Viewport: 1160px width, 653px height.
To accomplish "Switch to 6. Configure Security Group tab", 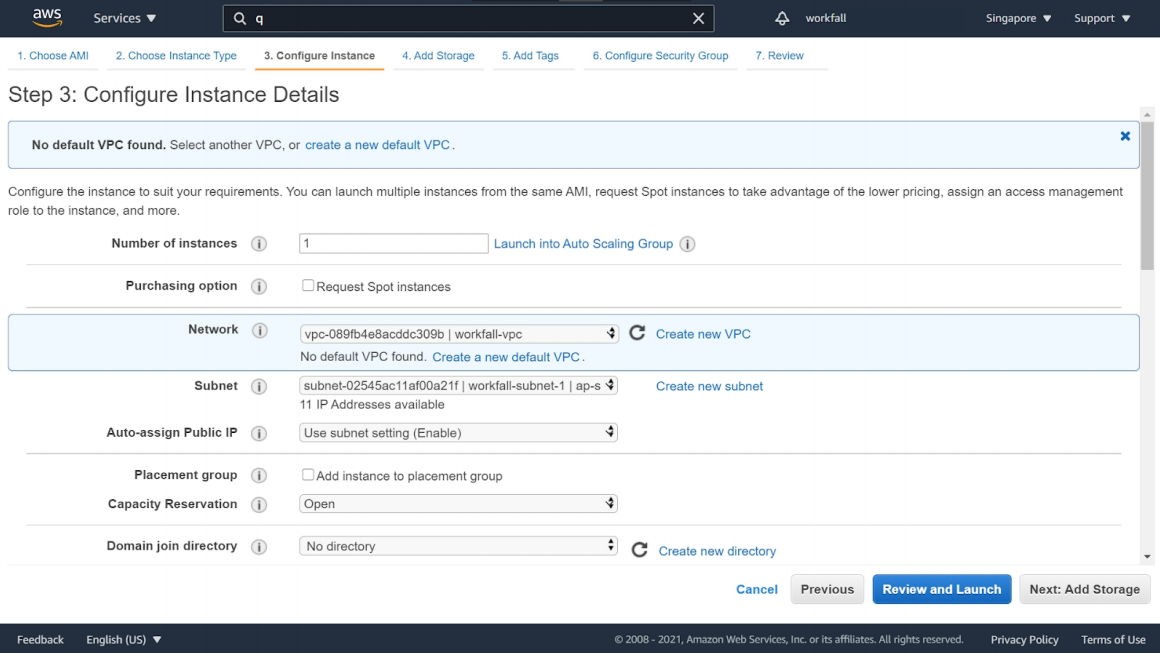I will [660, 56].
